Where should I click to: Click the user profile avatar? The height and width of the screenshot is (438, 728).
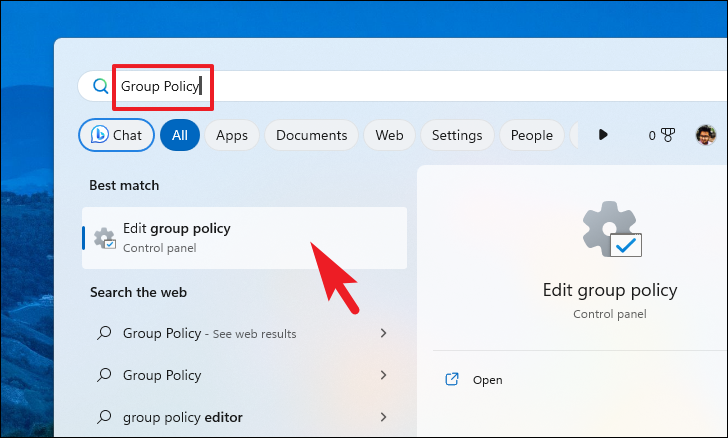click(705, 135)
